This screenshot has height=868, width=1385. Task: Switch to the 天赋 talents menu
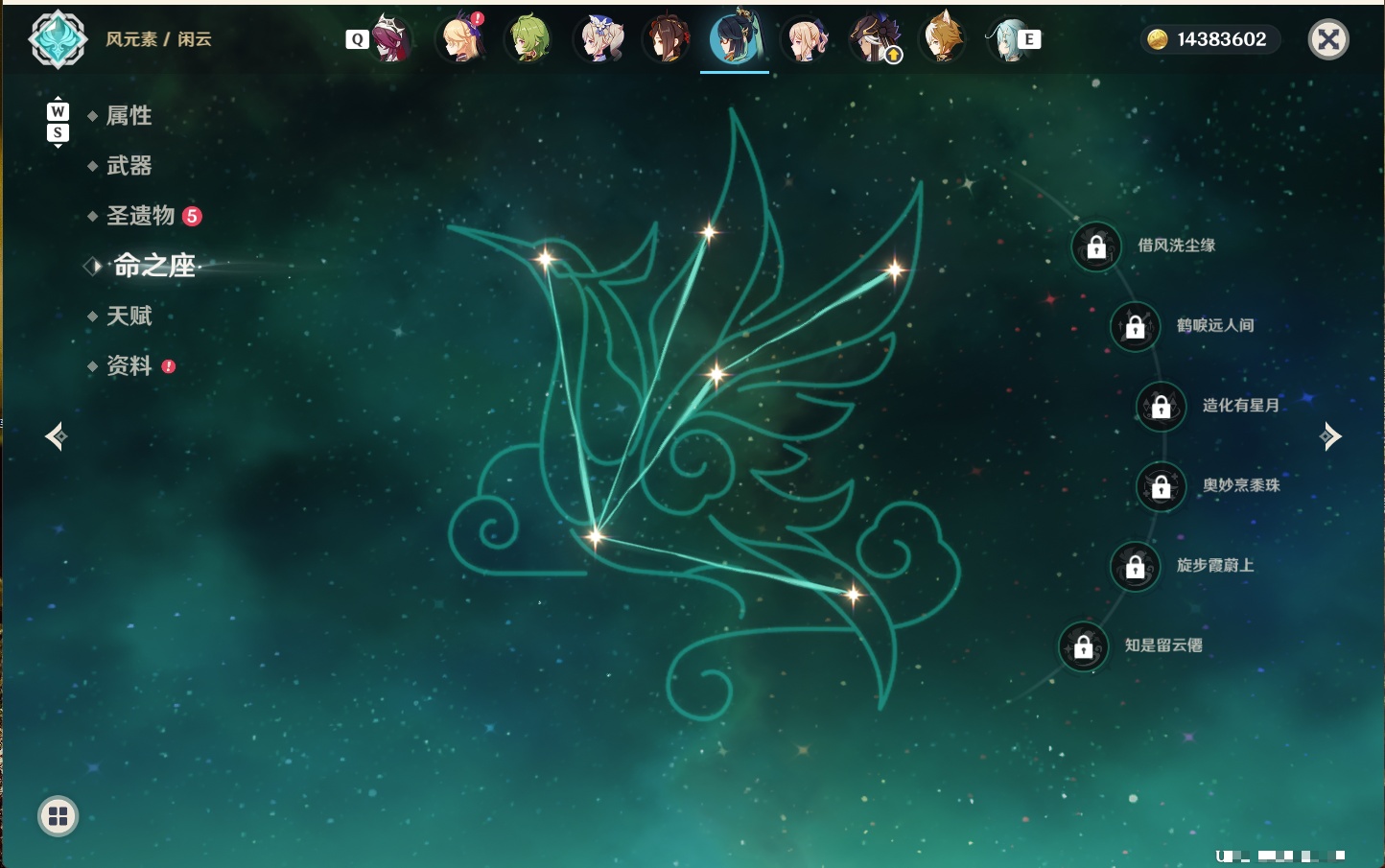[x=129, y=316]
